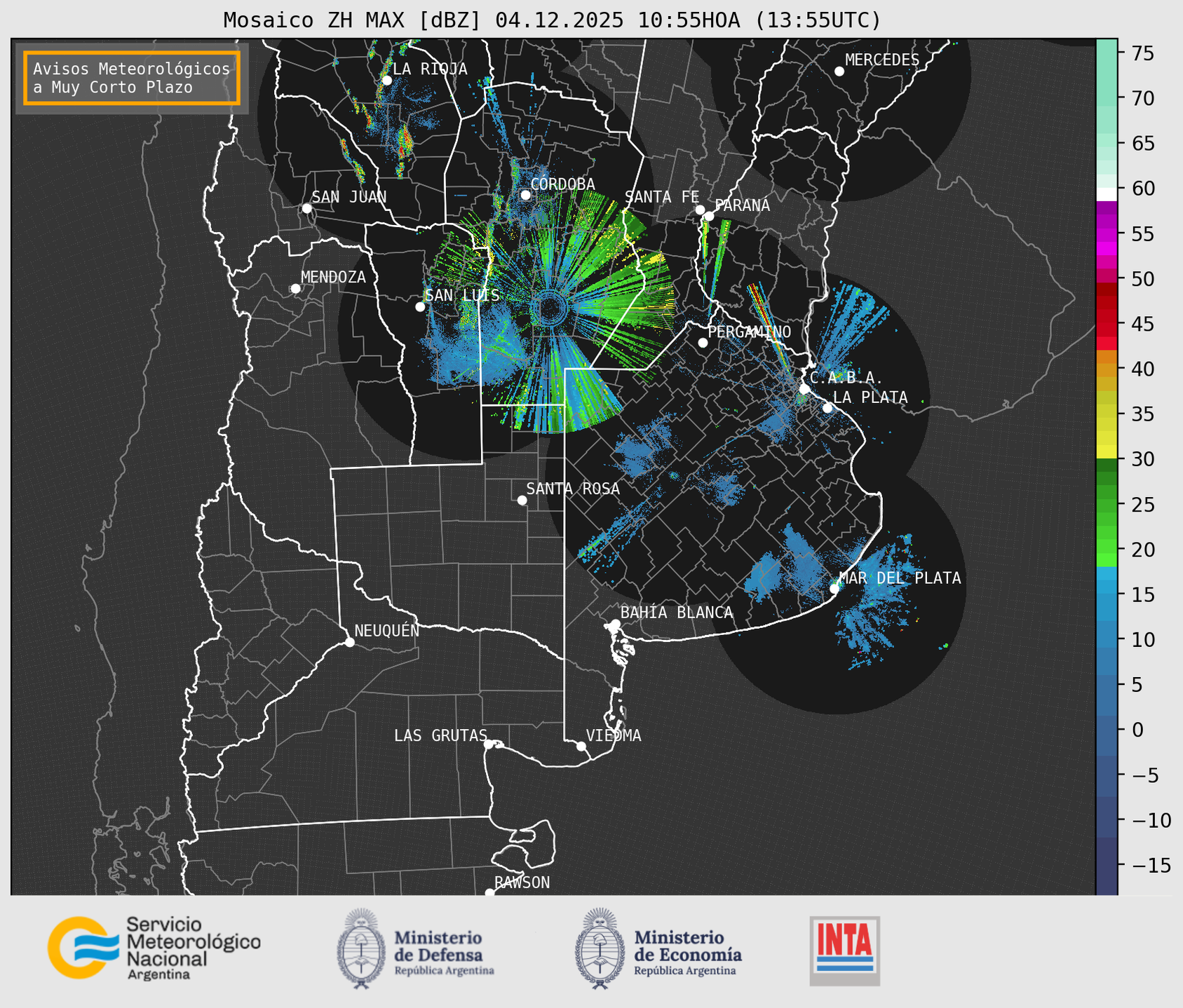Image resolution: width=1183 pixels, height=1008 pixels.
Task: Click the Avisos Meteorológicos a Muy Corto Plazo box
Action: (132, 78)
